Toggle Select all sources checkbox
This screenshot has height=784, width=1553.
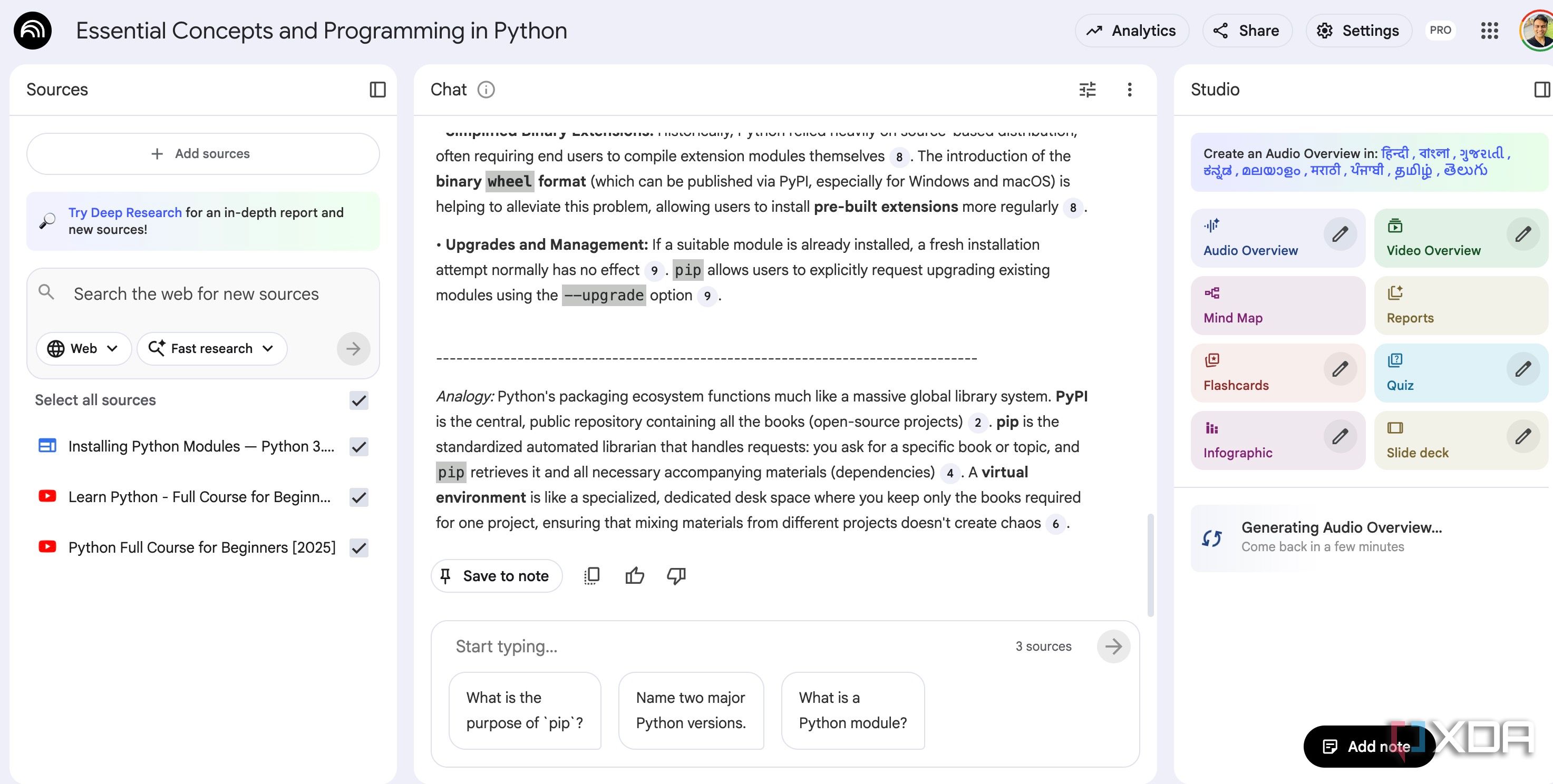358,401
